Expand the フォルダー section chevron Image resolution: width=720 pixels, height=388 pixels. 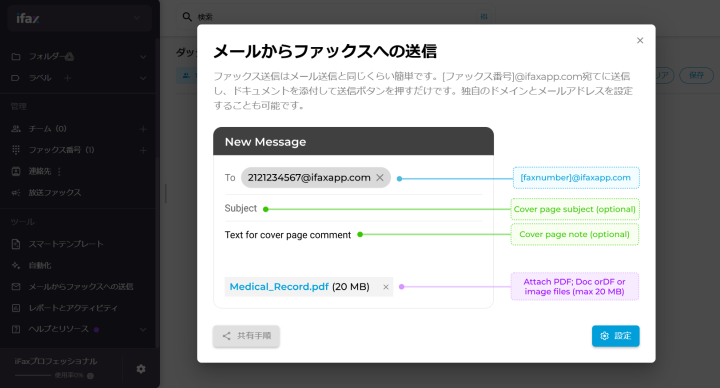(143, 56)
